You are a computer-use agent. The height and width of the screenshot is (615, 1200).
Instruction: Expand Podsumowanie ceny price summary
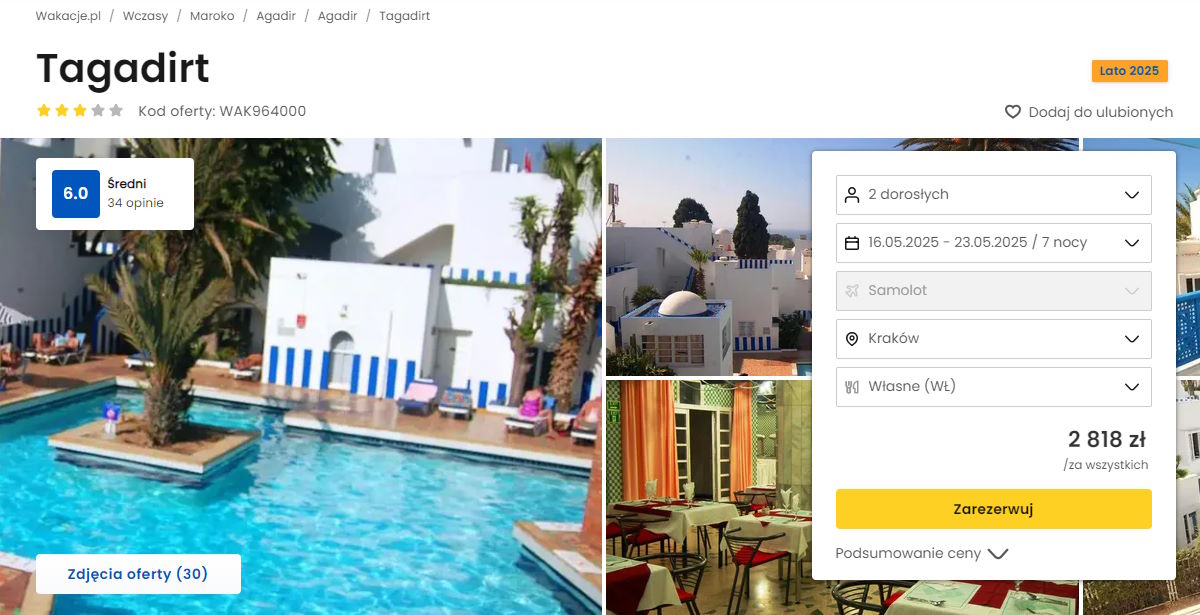coord(922,553)
